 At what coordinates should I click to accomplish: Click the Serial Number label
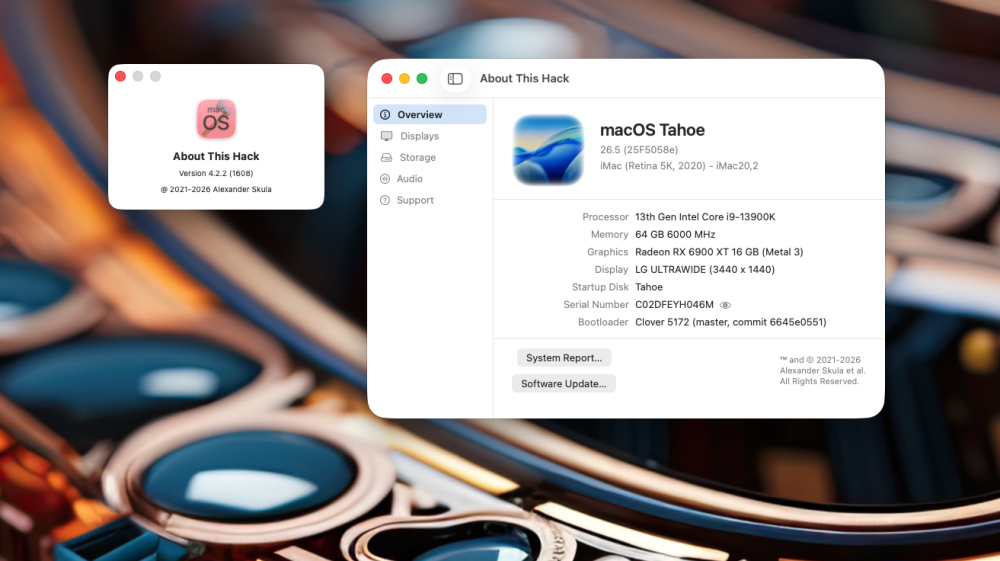pos(596,305)
